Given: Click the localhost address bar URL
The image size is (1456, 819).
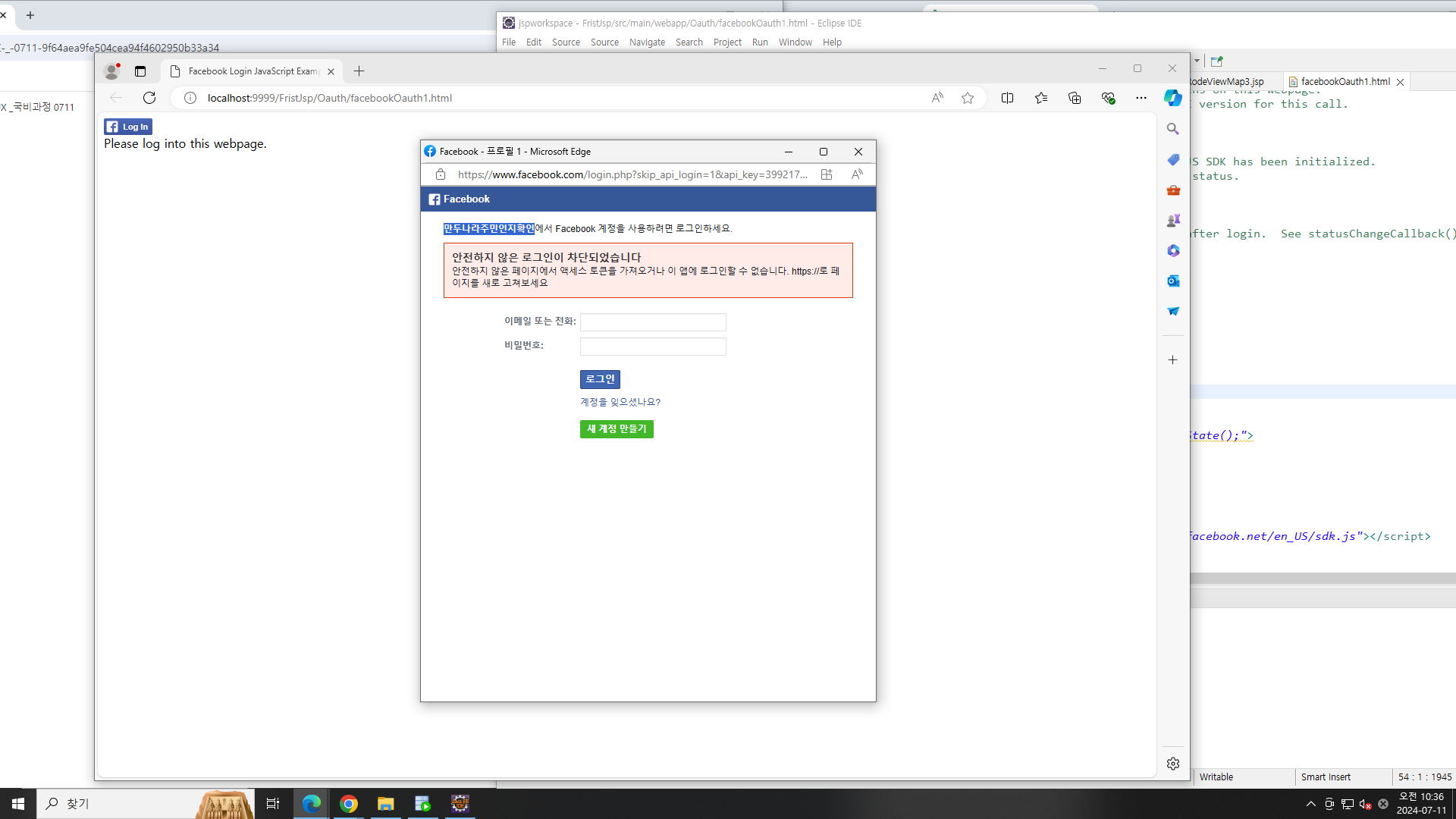Looking at the screenshot, I should [x=330, y=98].
